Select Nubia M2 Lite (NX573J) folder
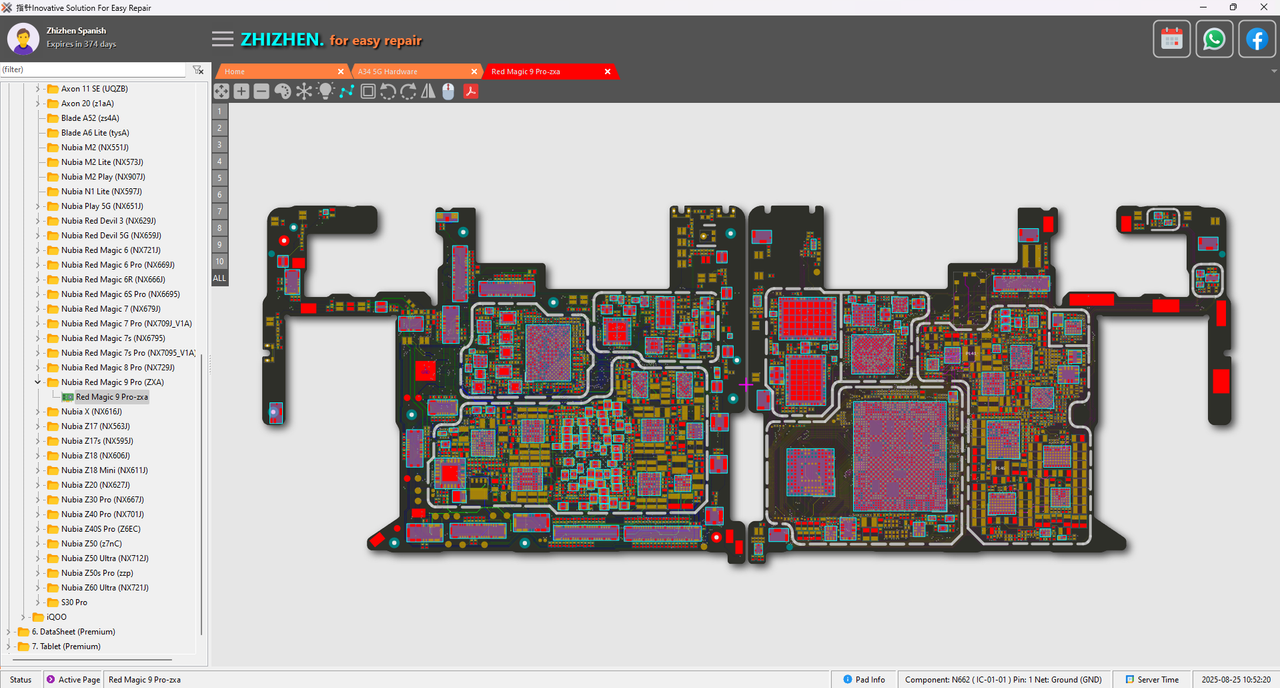The height and width of the screenshot is (688, 1280). pyautogui.click(x=101, y=162)
